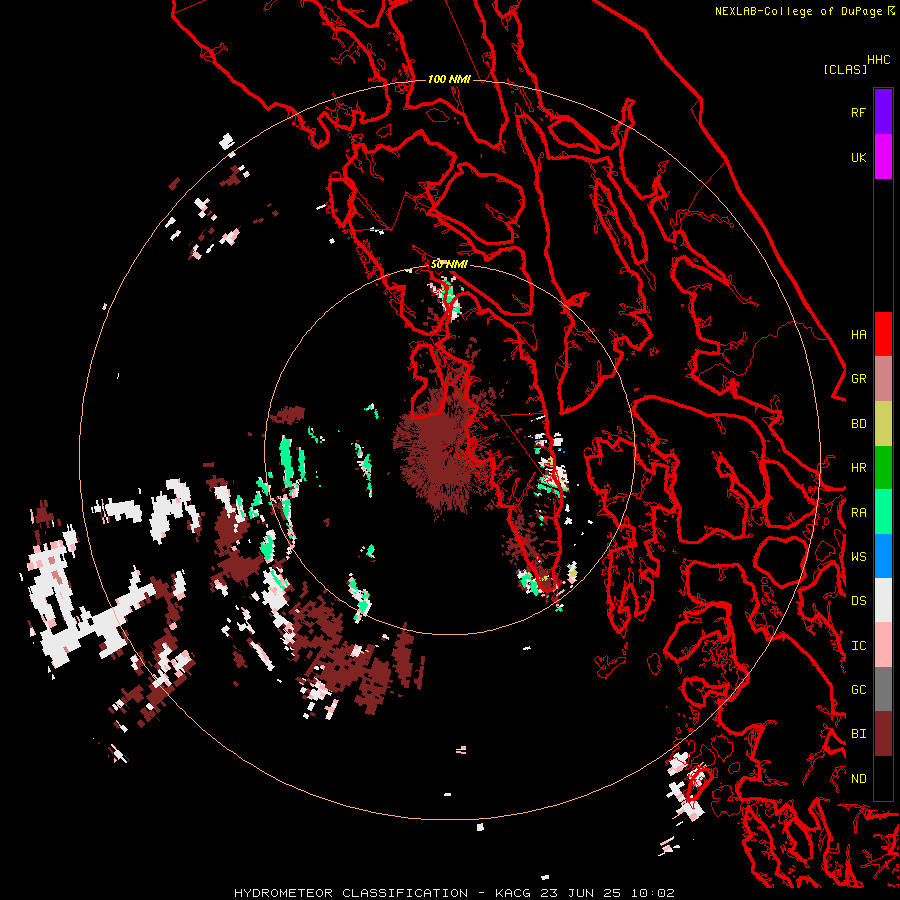Click the BD legend label
The image size is (900, 900).
(858, 424)
